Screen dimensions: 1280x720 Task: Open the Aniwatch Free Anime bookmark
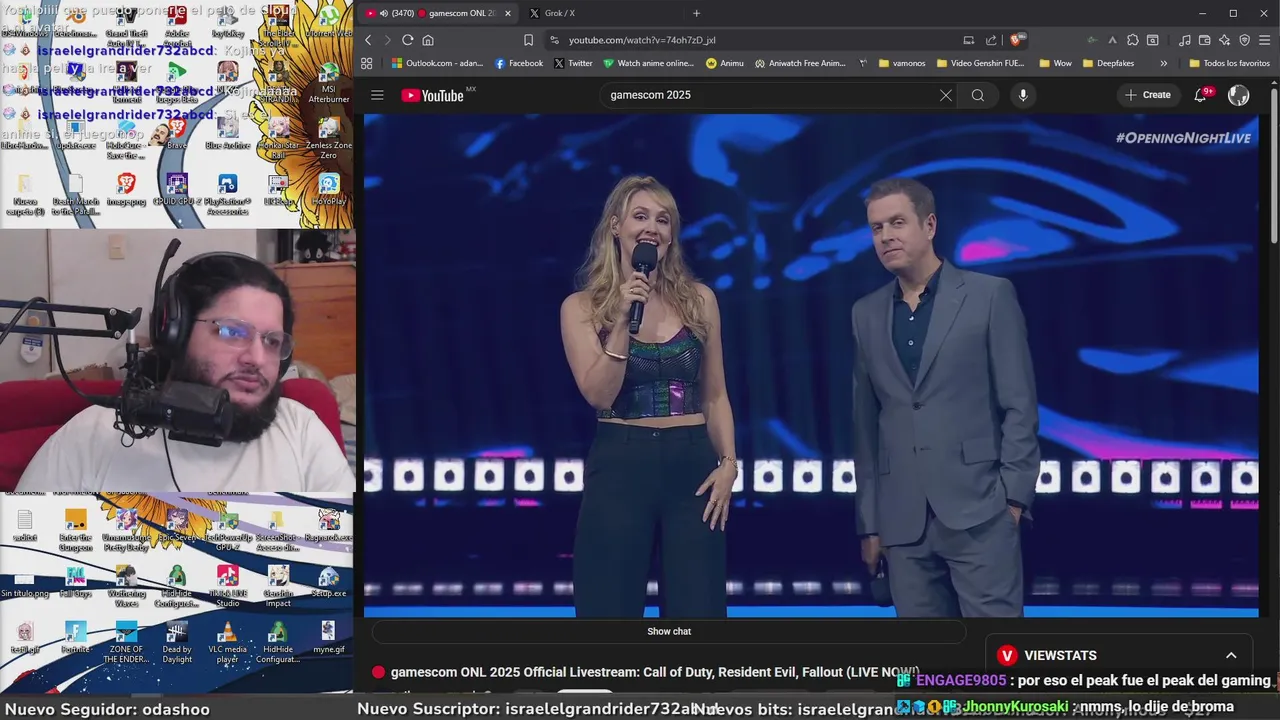(x=800, y=63)
